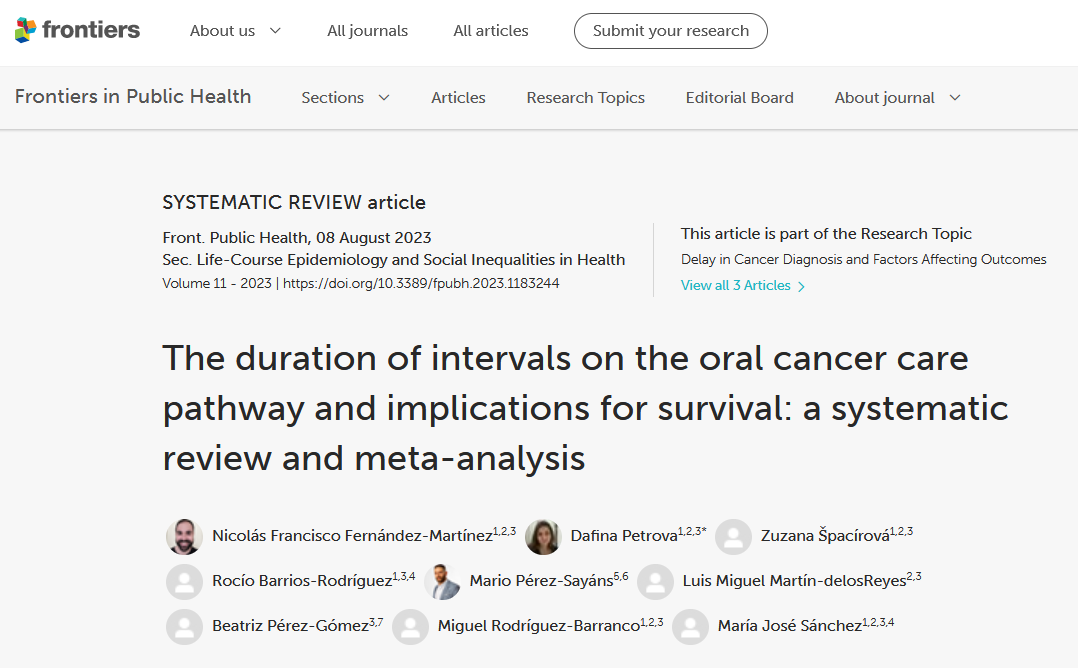Click Mario Pérez-Sayáns's profile photo
1078x668 pixels.
point(442,581)
